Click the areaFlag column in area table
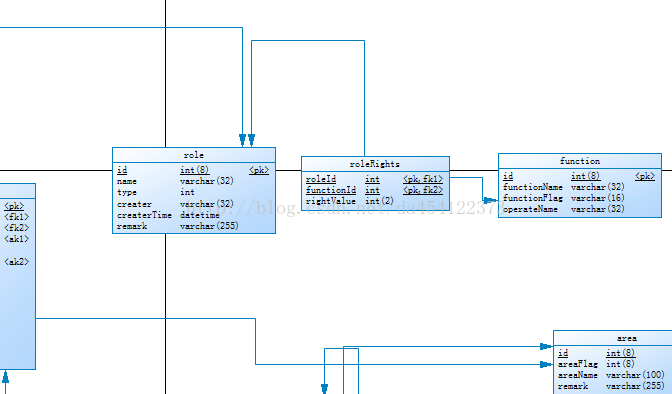This screenshot has height=394, width=672. point(578,364)
